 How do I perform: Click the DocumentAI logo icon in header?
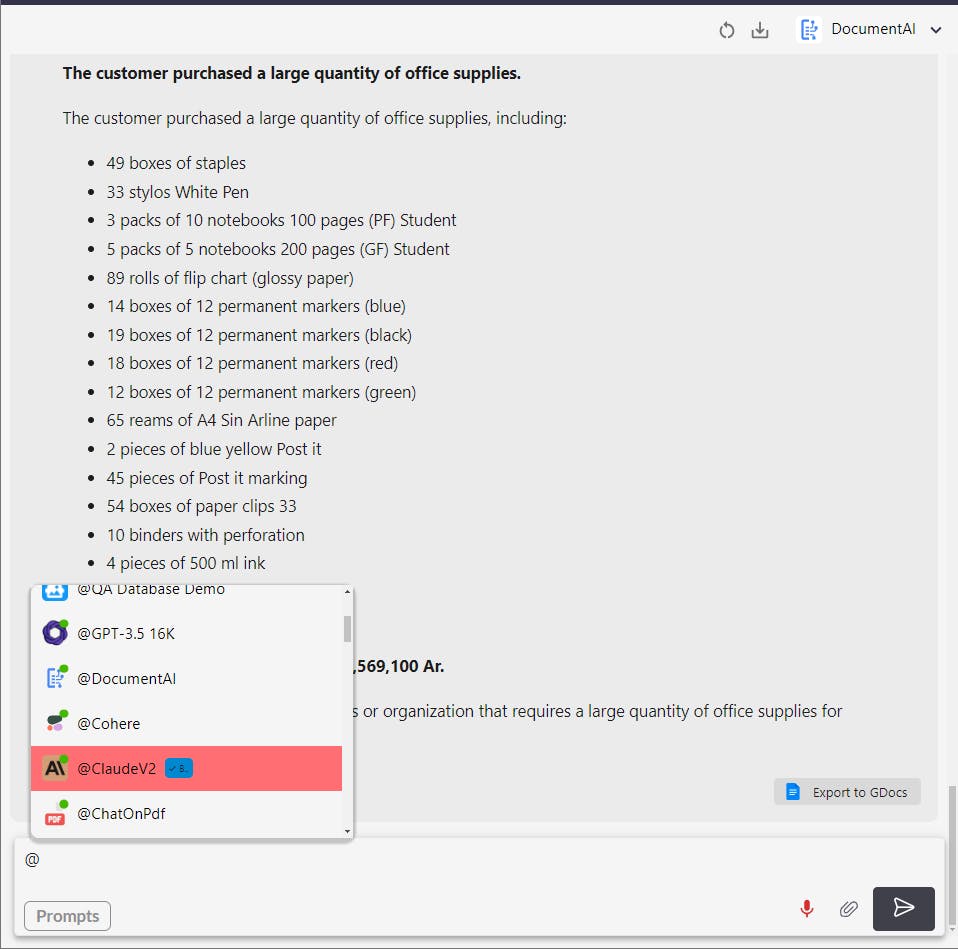point(808,30)
